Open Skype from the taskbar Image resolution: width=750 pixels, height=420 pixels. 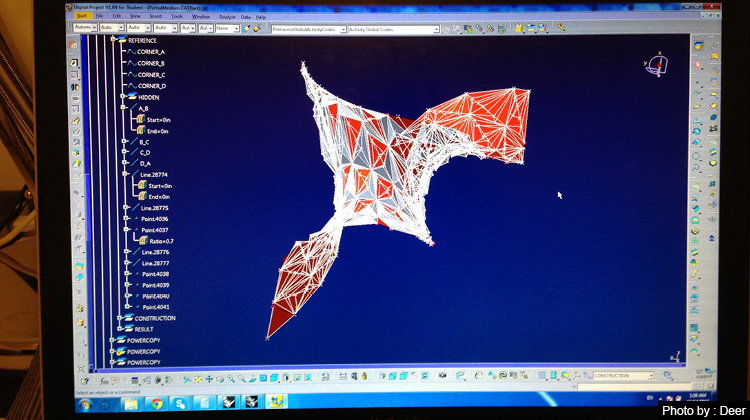[x=180, y=404]
